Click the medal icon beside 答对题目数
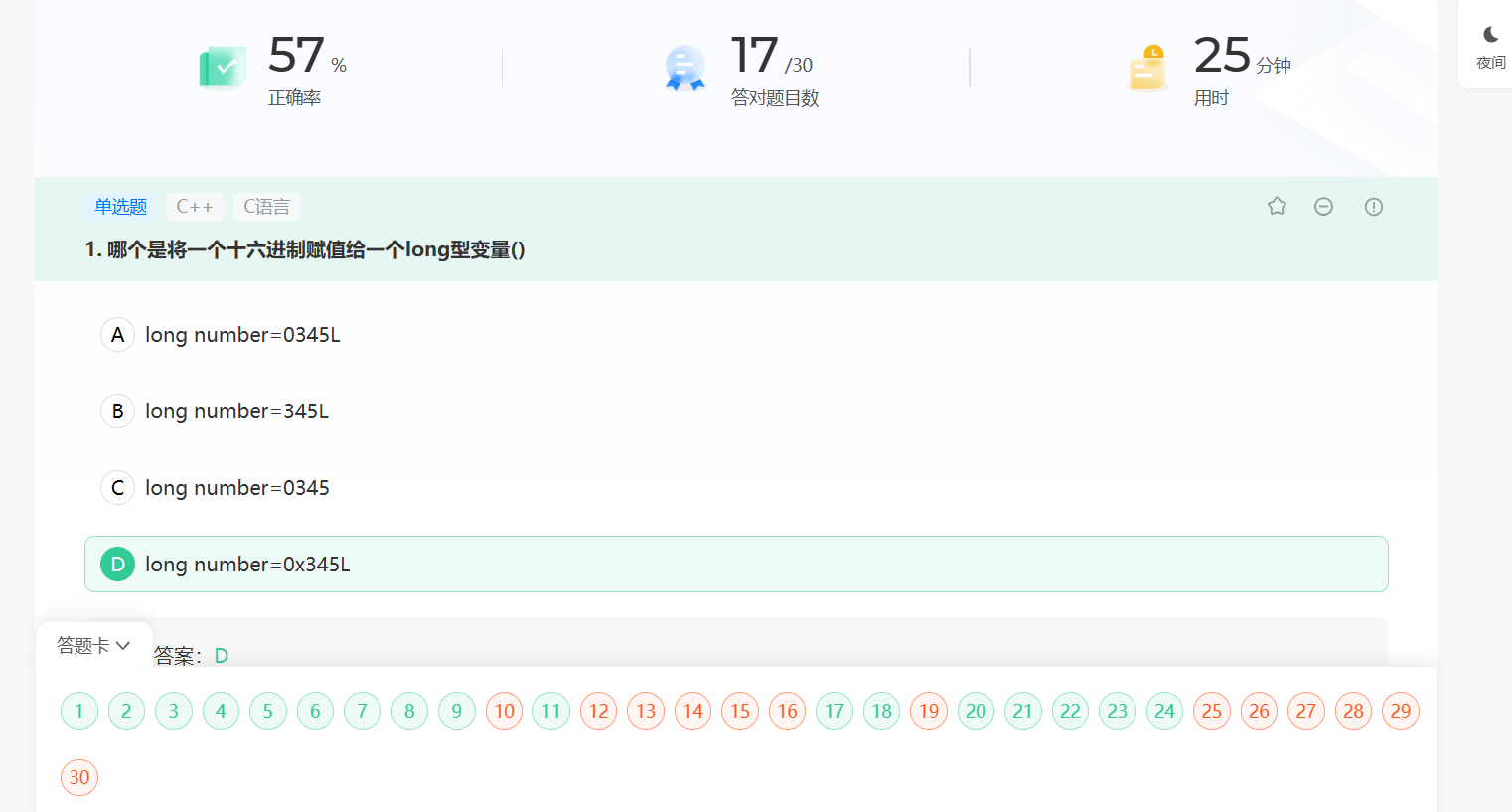1512x812 pixels. (683, 67)
